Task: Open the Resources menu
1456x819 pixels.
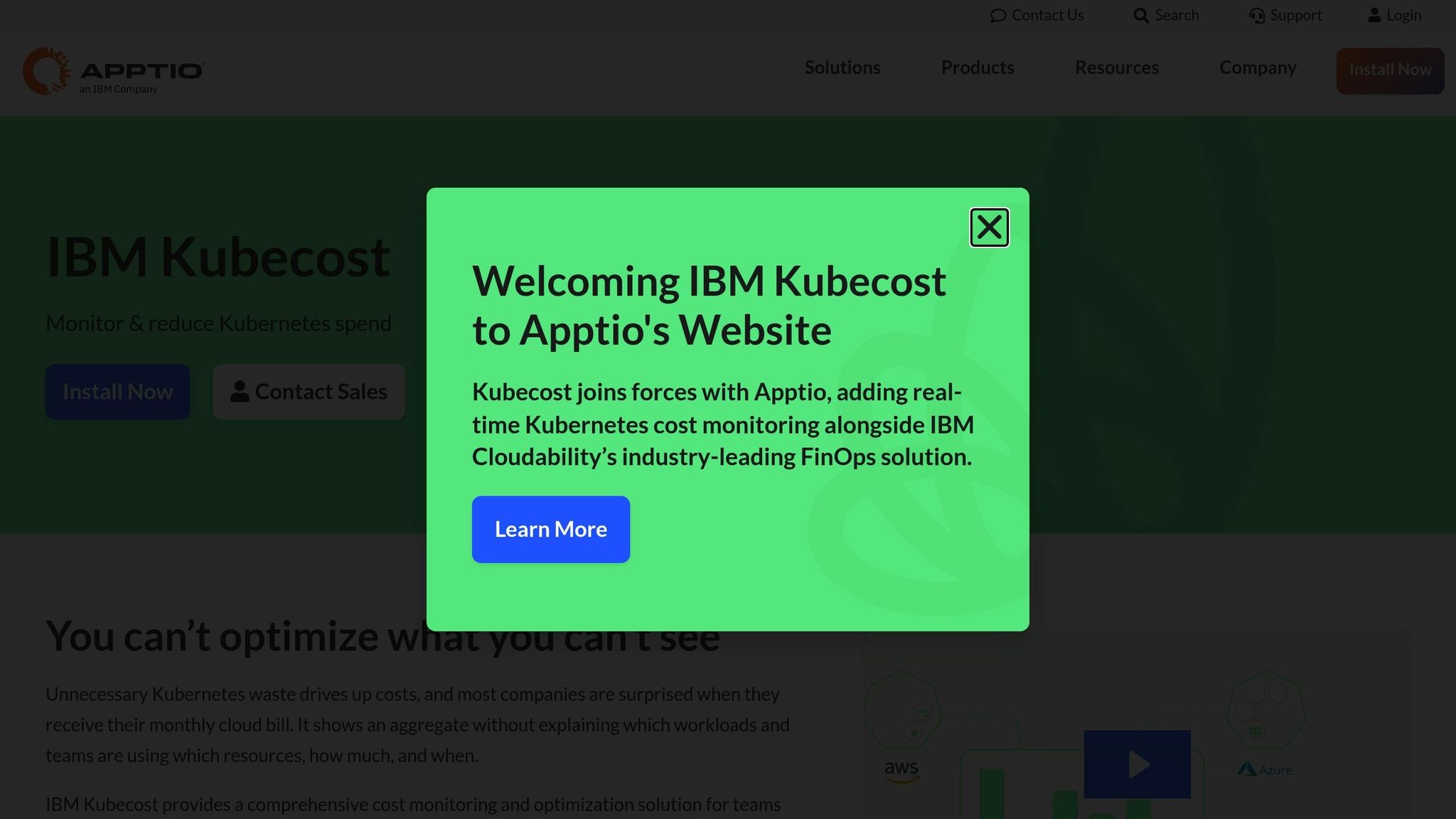Action: click(x=1117, y=68)
